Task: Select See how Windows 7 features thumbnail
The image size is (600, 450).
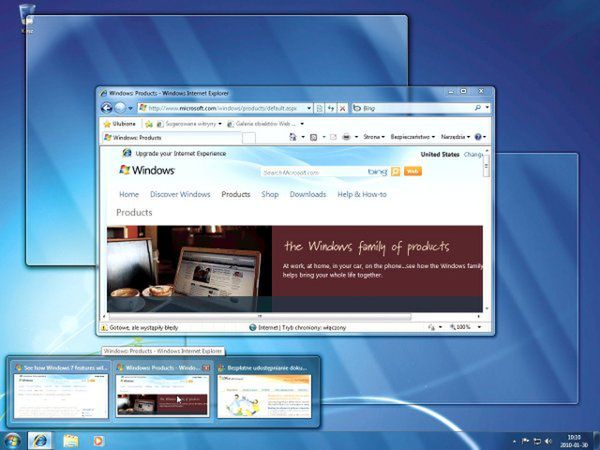Action: (60, 390)
